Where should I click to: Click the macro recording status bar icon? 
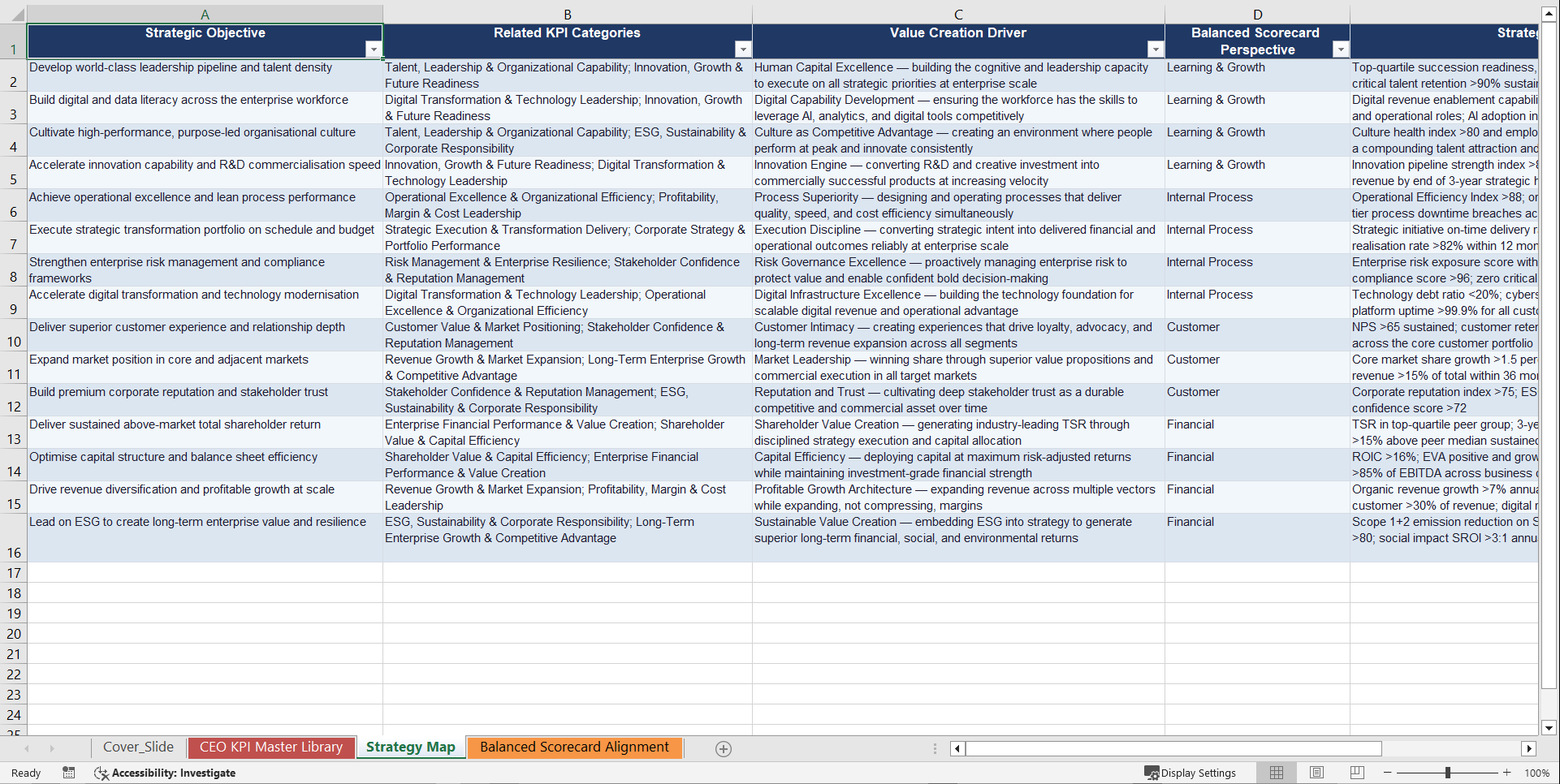tap(69, 773)
